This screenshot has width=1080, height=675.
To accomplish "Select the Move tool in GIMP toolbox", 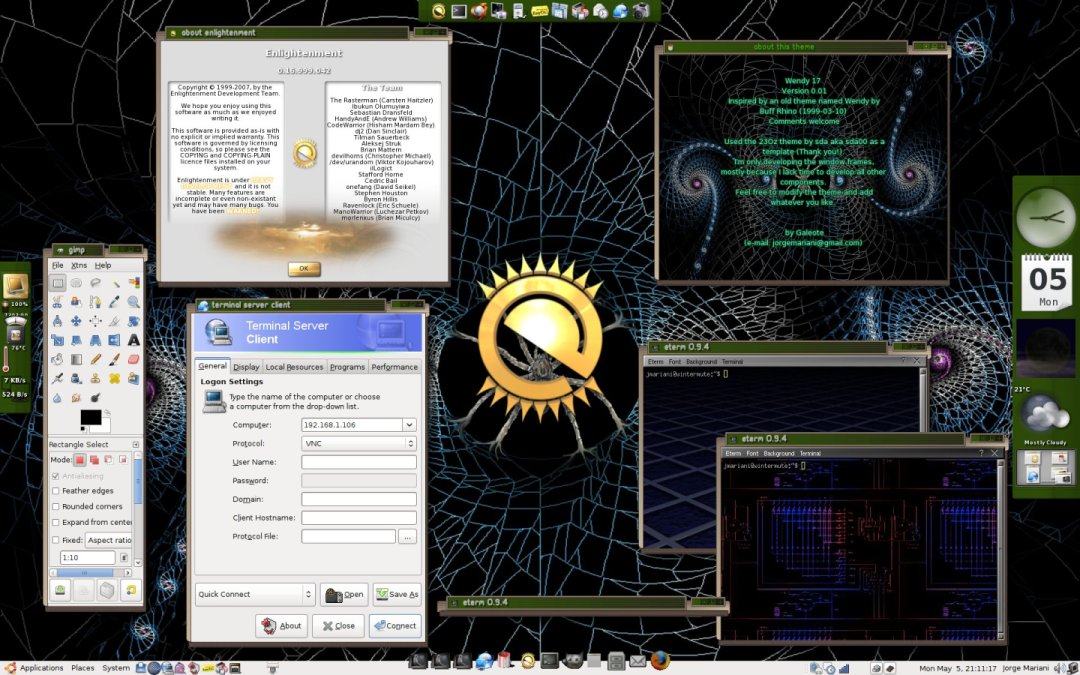I will pos(76,321).
